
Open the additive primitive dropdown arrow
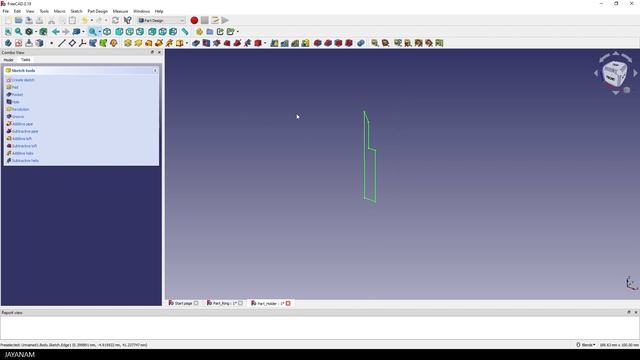tap(187, 43)
